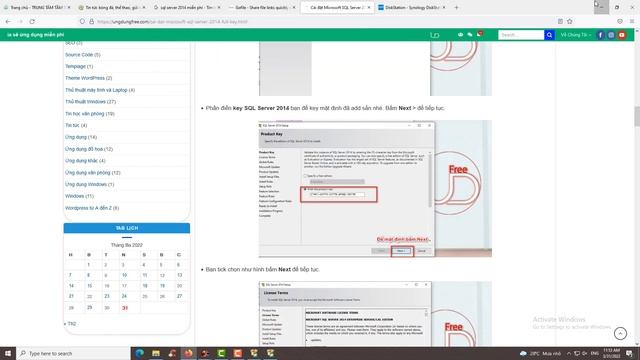Open the Product Key setup screenshot image
640x360 pixels.
[375, 189]
